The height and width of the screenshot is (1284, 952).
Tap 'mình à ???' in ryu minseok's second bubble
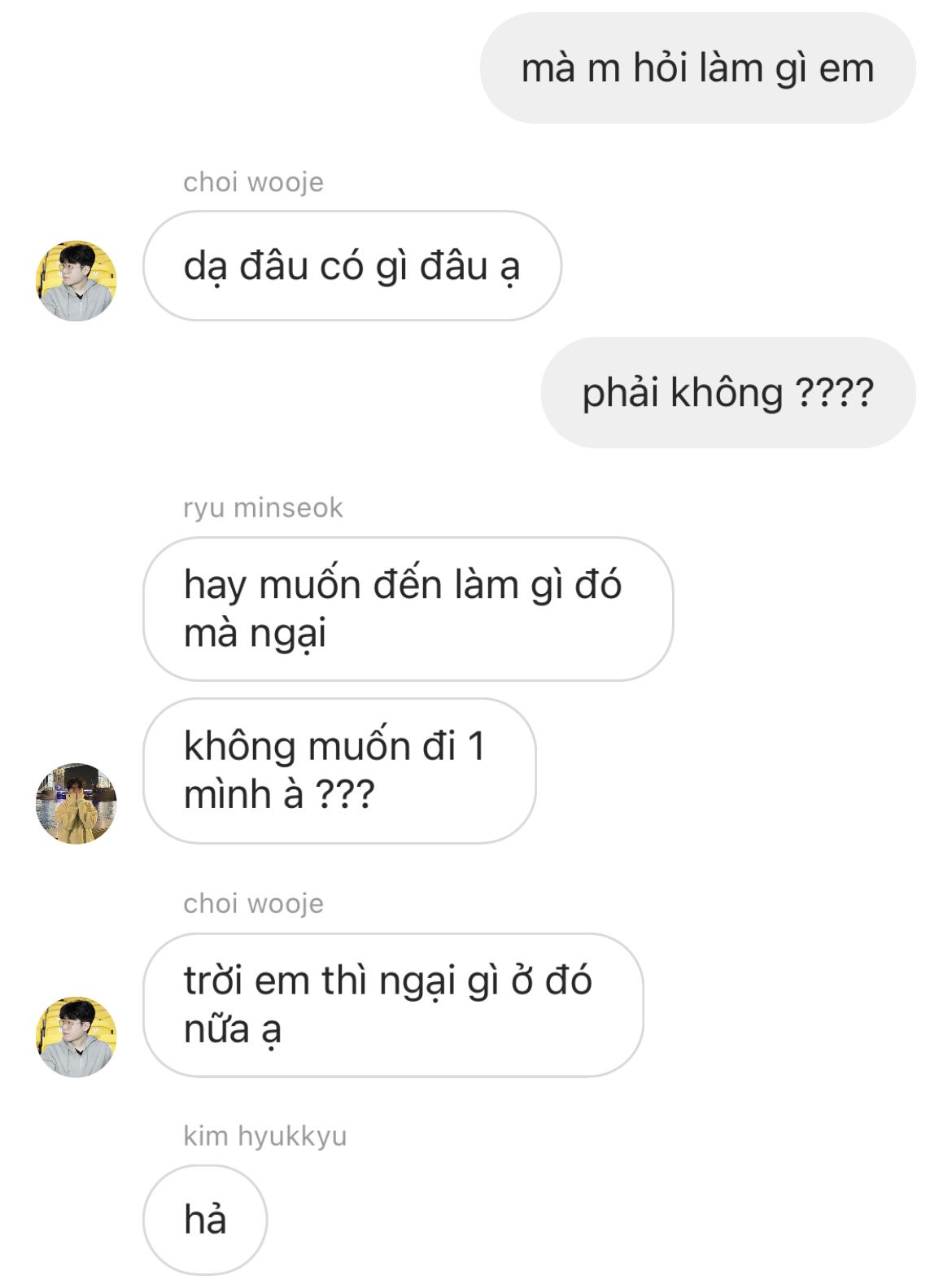(279, 794)
